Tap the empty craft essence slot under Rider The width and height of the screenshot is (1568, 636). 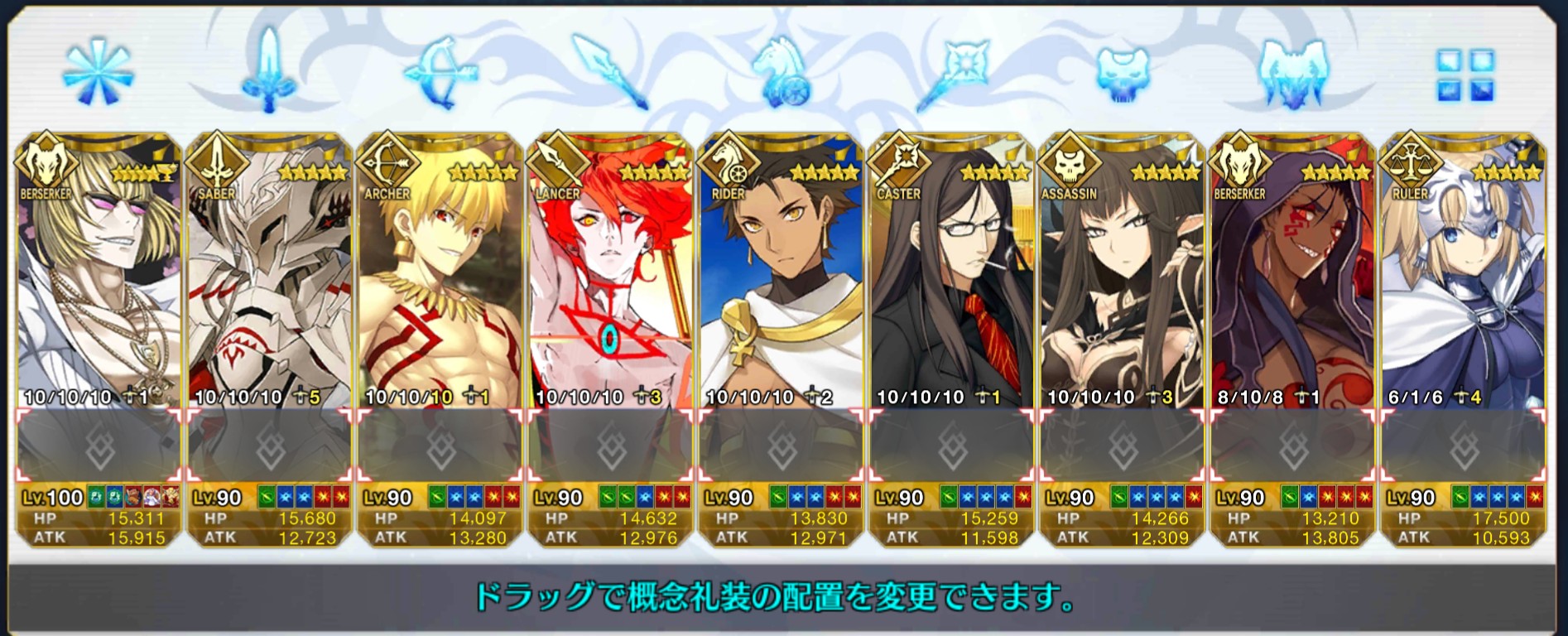click(x=782, y=446)
